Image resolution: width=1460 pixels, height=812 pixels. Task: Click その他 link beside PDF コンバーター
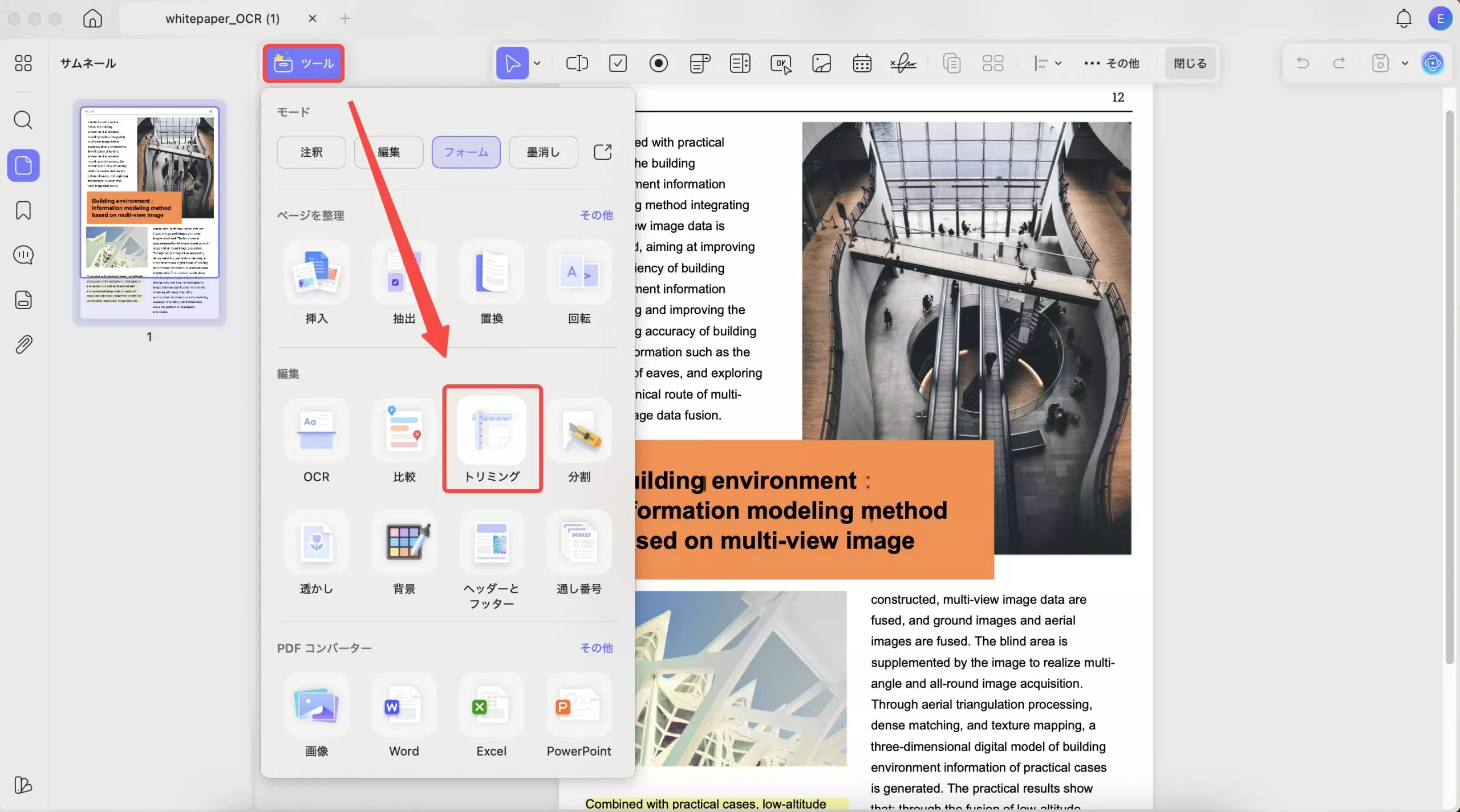point(596,648)
